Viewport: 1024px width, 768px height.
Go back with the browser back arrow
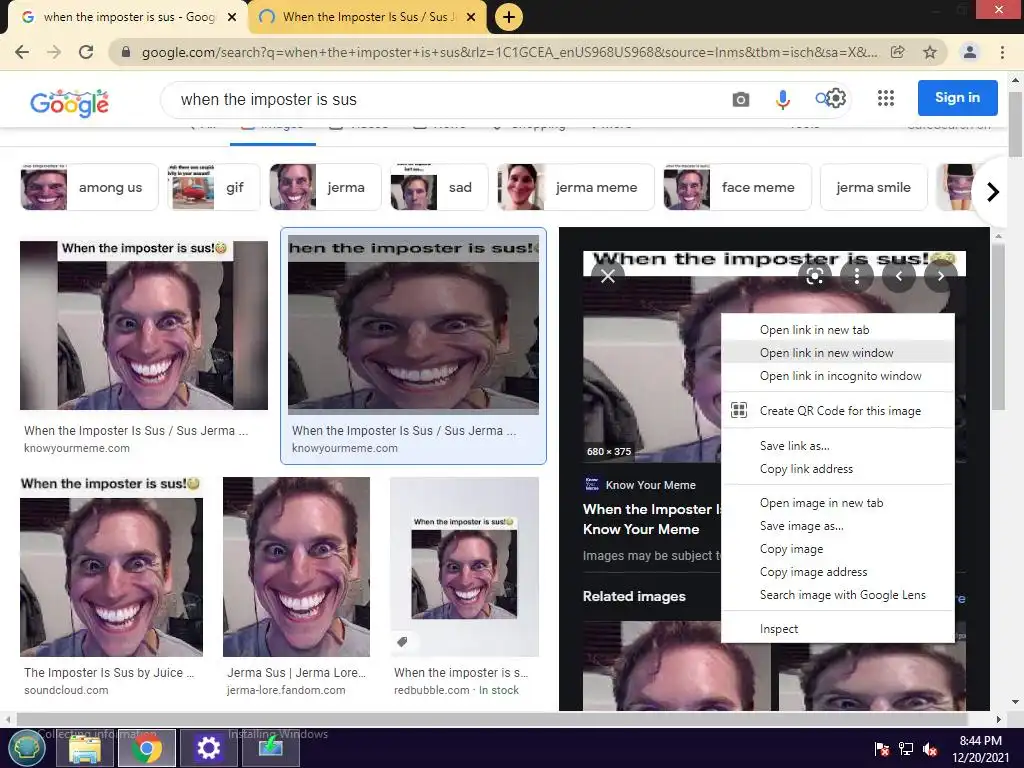pos(22,52)
